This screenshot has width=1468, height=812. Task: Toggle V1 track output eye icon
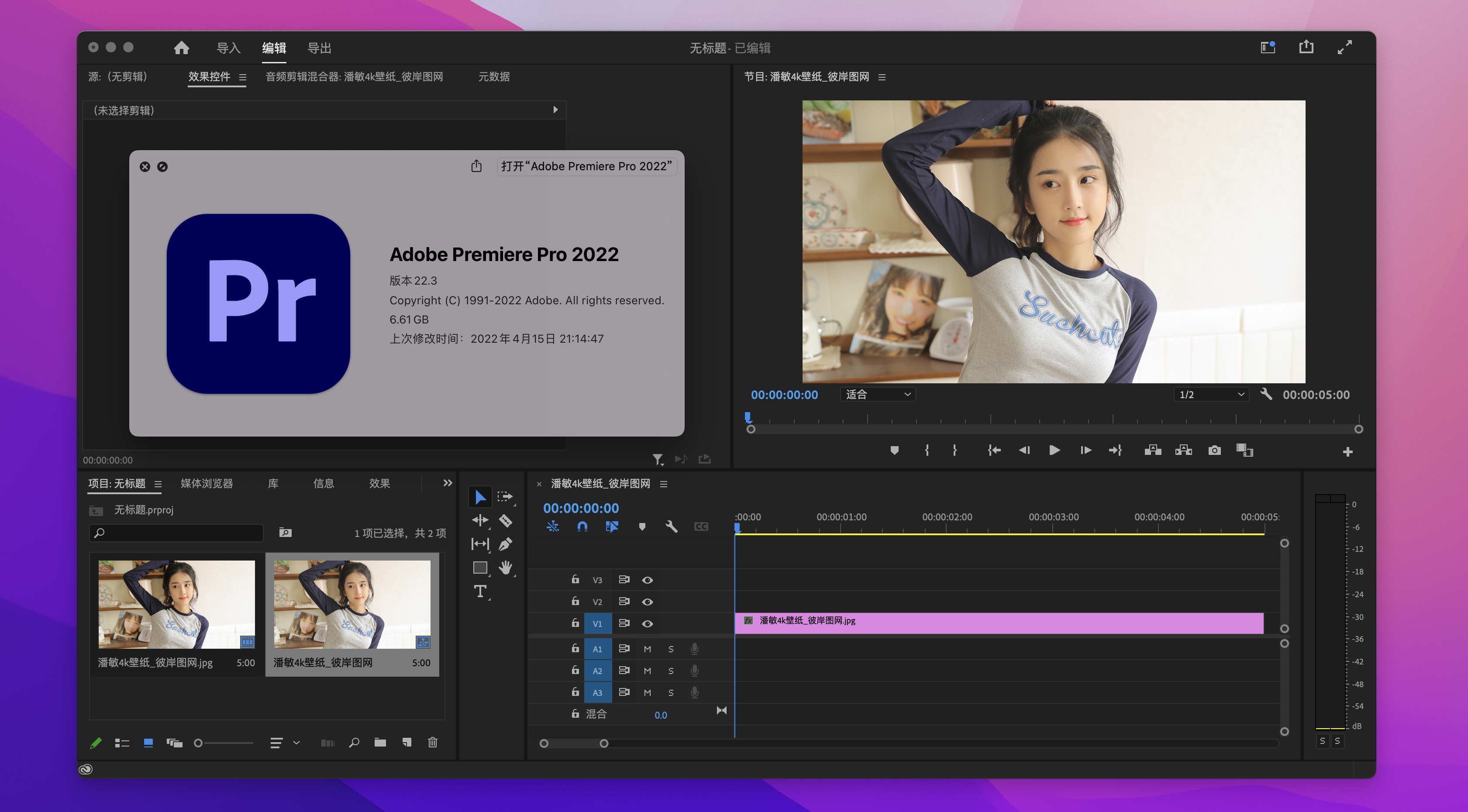648,623
